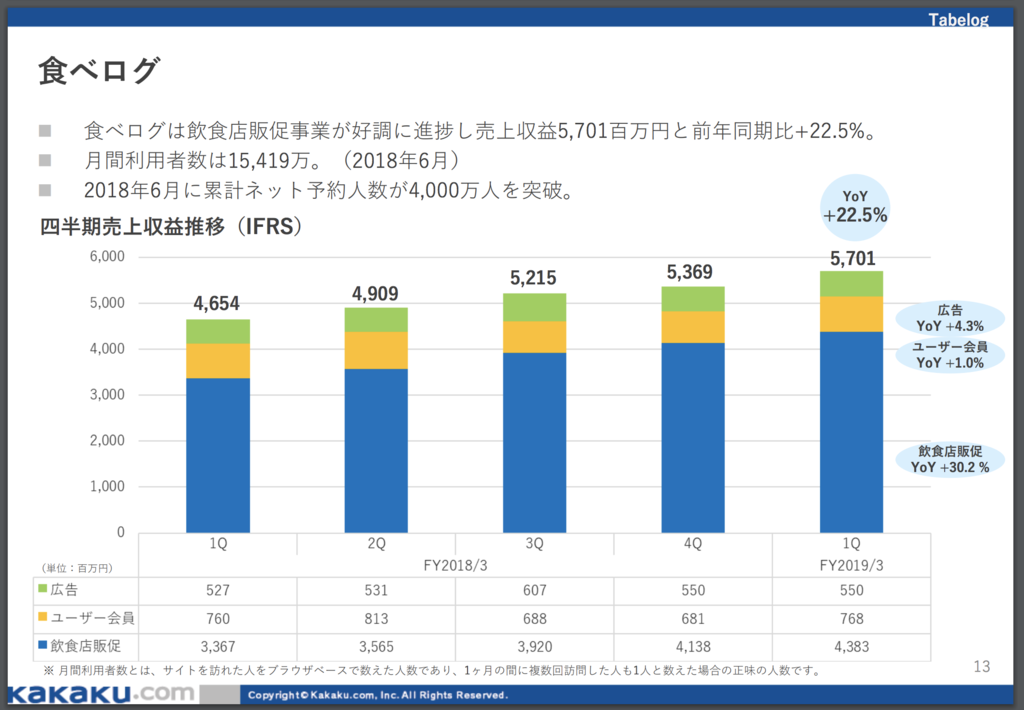The height and width of the screenshot is (710, 1024).
Task: Click the 527 advertising table cell
Action: (217, 590)
